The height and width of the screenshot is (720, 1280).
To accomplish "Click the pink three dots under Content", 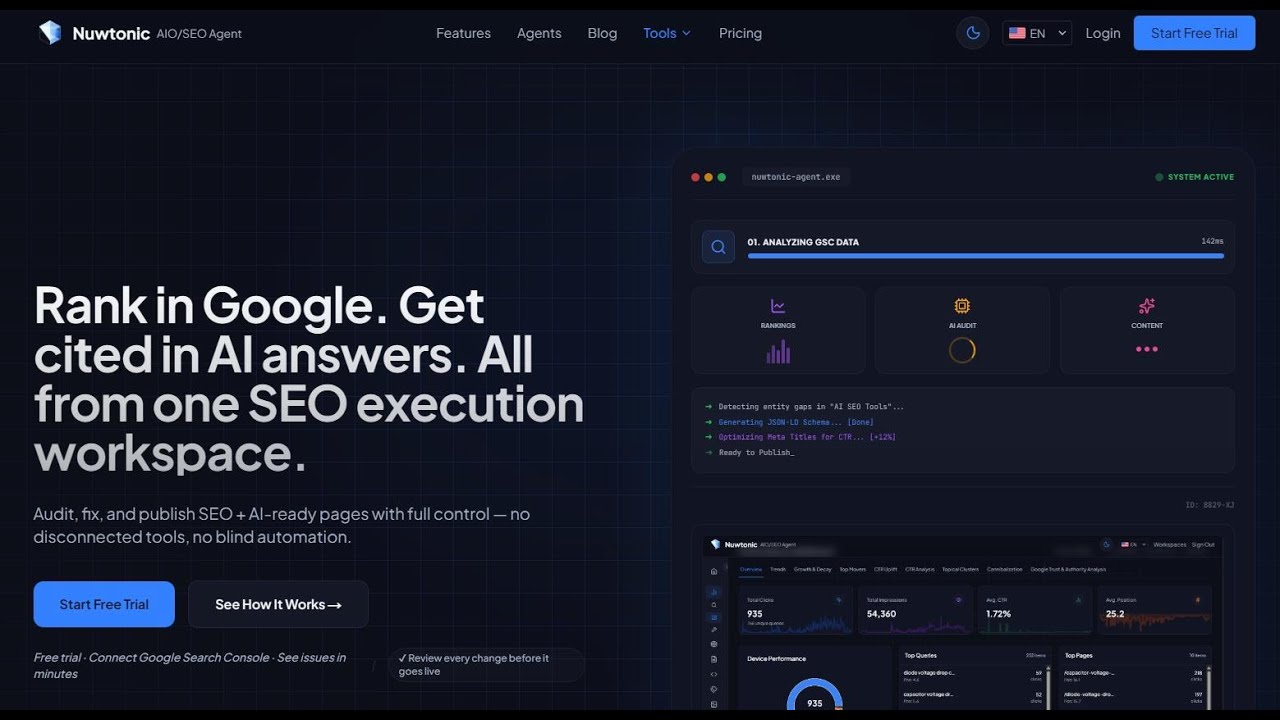I will [1147, 349].
